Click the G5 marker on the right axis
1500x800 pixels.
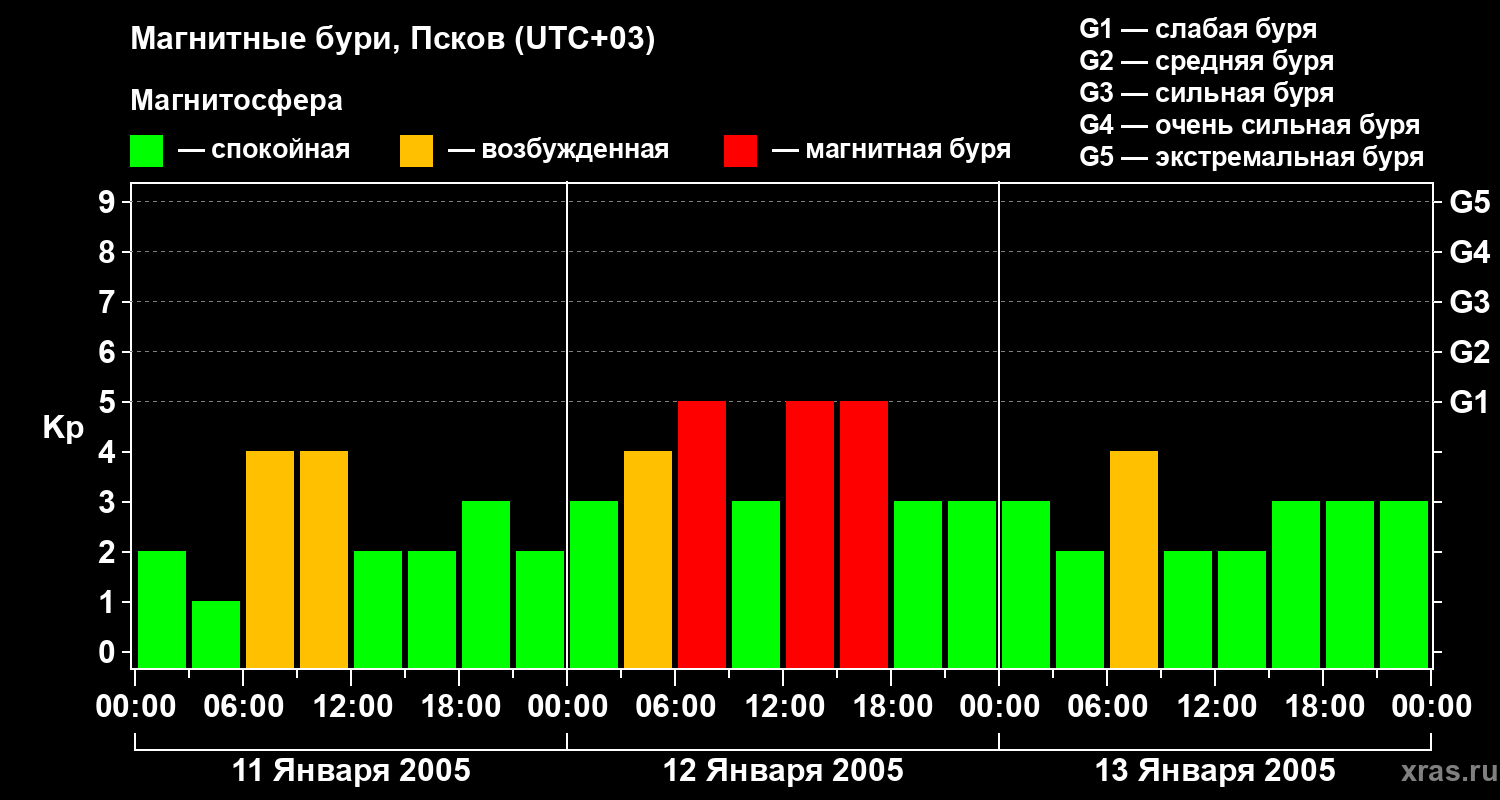(1469, 202)
